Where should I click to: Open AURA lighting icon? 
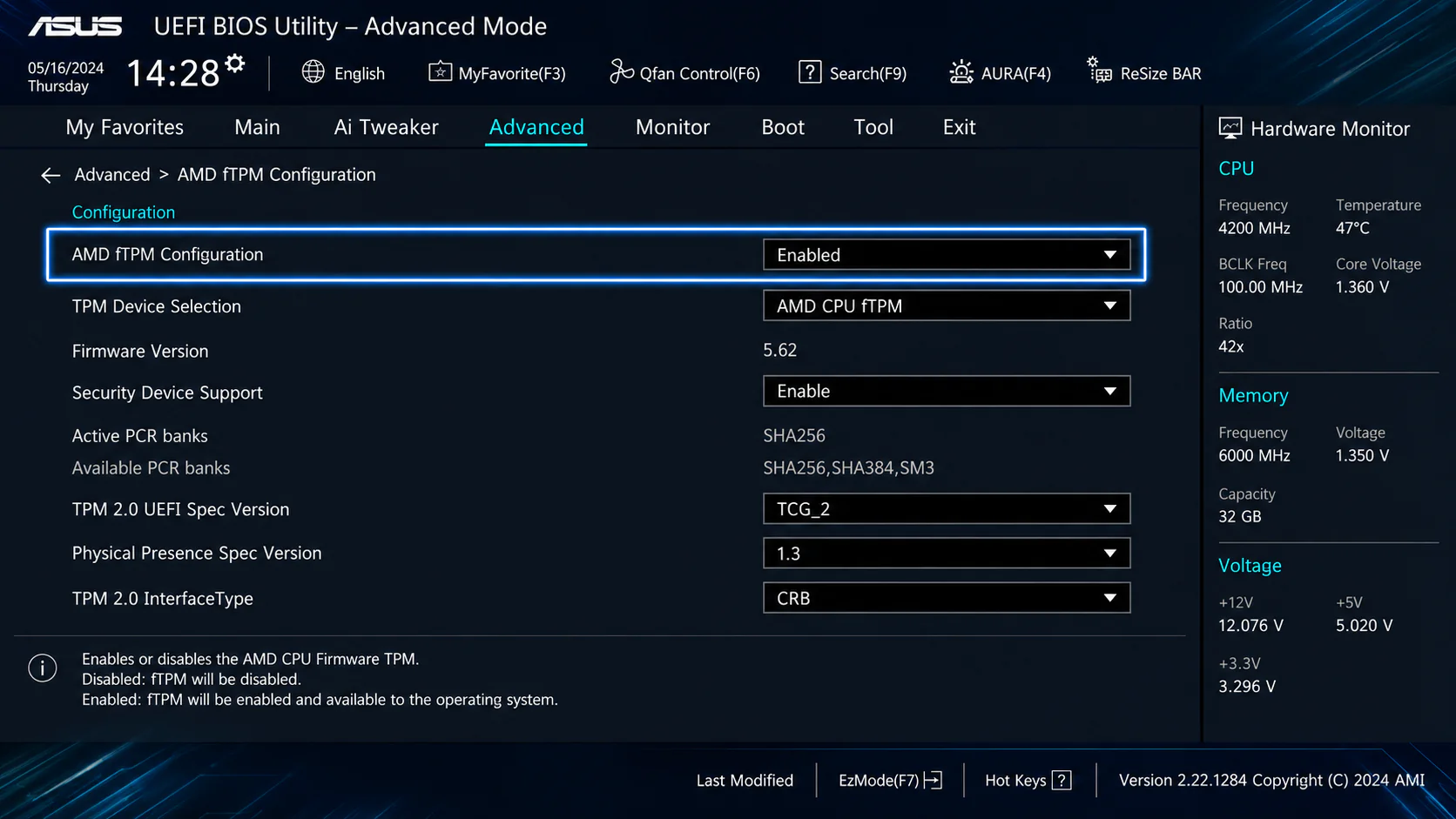pos(961,72)
